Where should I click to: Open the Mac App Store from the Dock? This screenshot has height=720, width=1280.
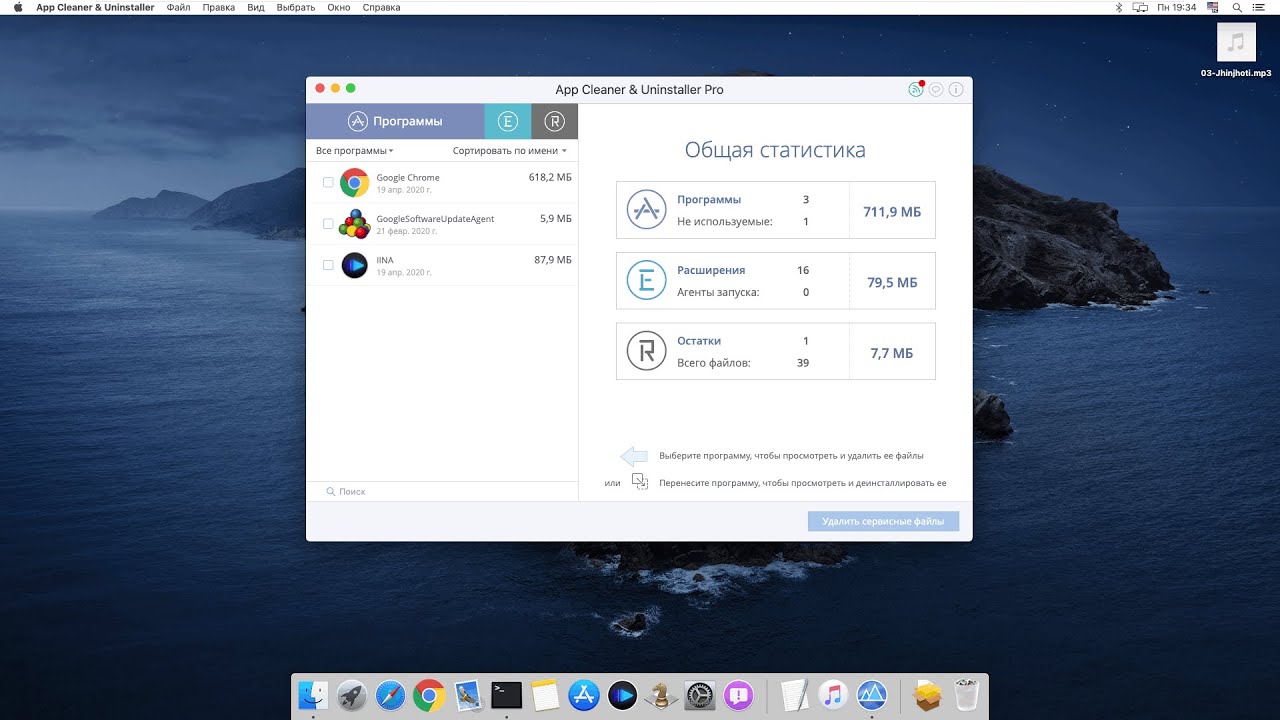tap(583, 694)
